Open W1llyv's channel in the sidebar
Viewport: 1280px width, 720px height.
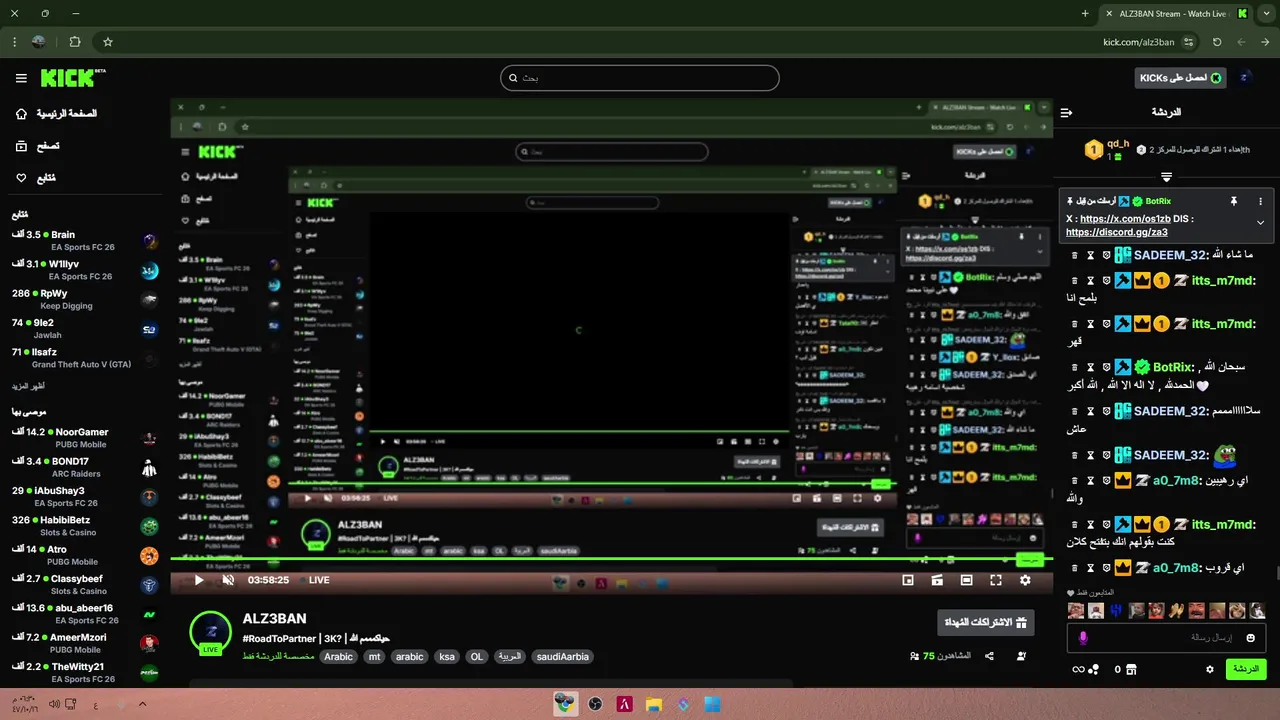point(85,270)
